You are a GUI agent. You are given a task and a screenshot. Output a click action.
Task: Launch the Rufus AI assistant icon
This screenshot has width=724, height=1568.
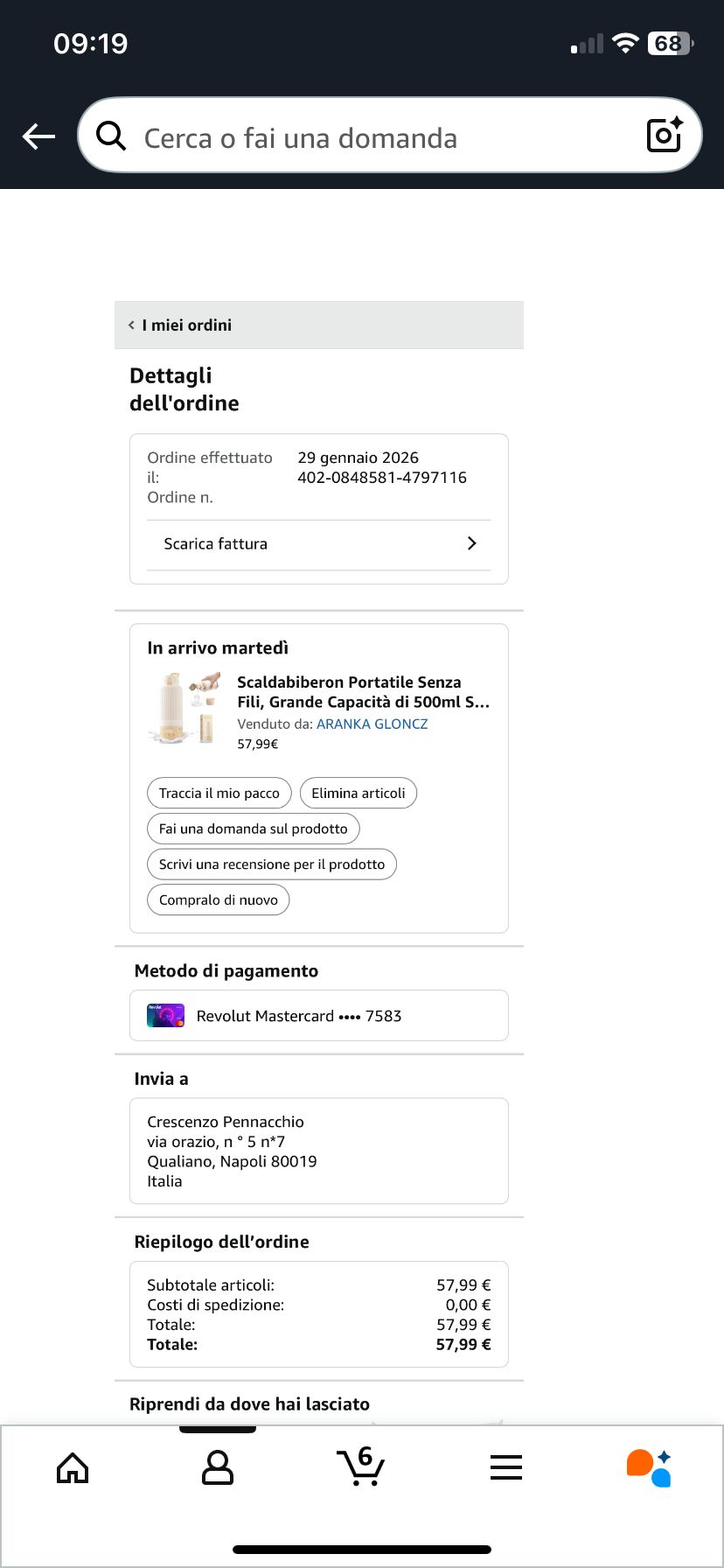649,1467
